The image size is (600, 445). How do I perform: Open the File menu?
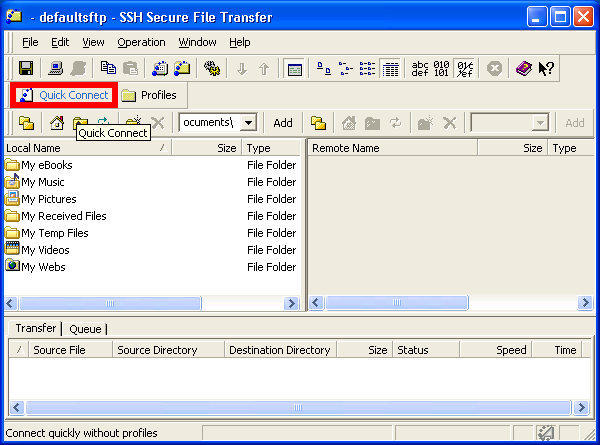[30, 42]
